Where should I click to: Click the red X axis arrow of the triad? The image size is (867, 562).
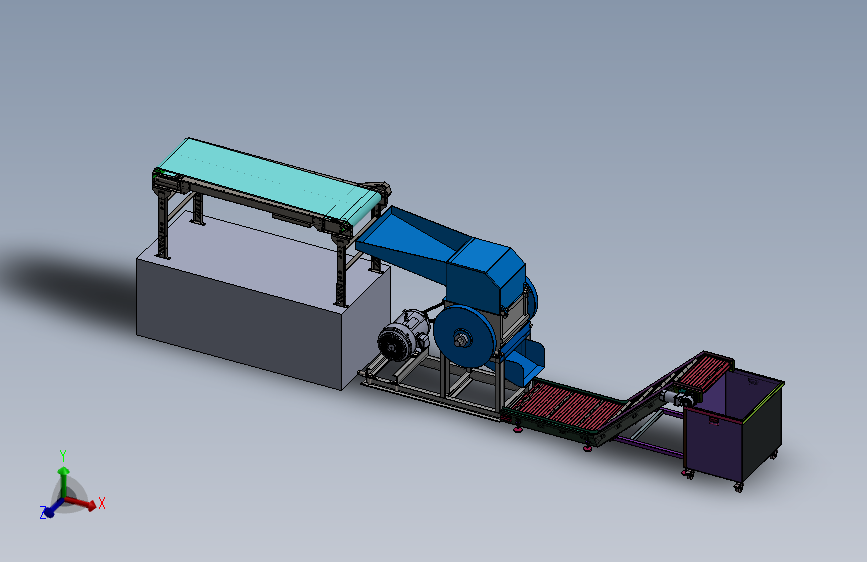[x=81, y=503]
